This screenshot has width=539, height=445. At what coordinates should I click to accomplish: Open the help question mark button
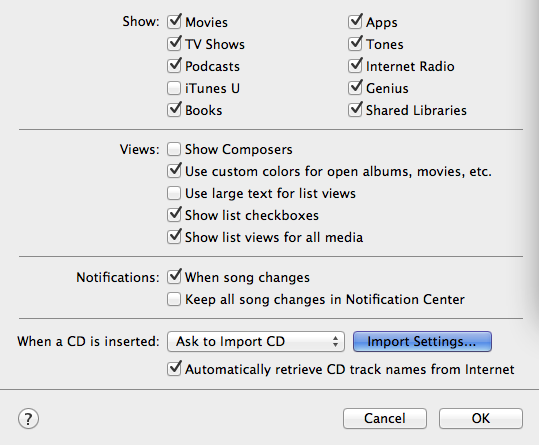tap(28, 419)
